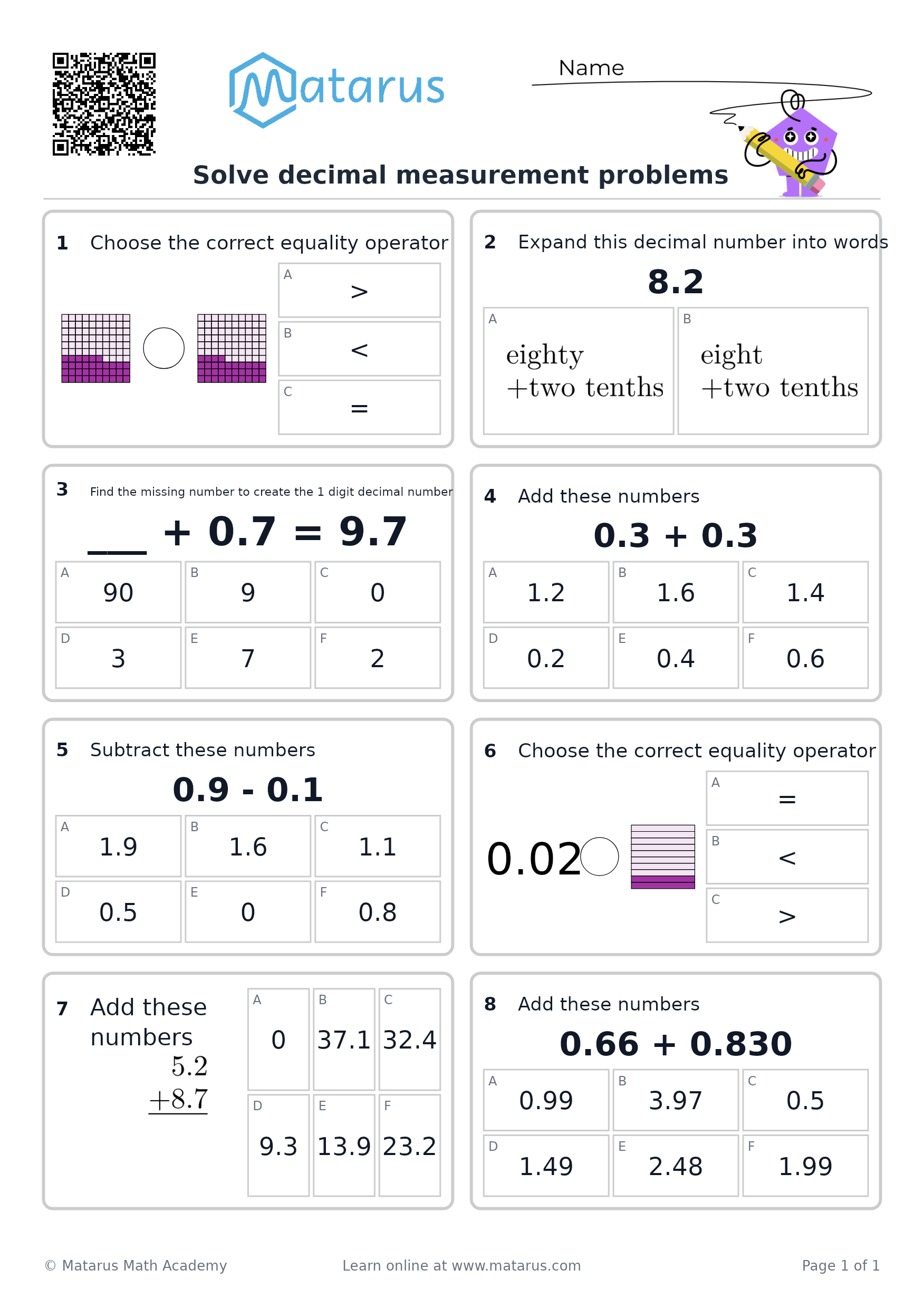
Task: Click the QR code in the header
Action: point(104,104)
